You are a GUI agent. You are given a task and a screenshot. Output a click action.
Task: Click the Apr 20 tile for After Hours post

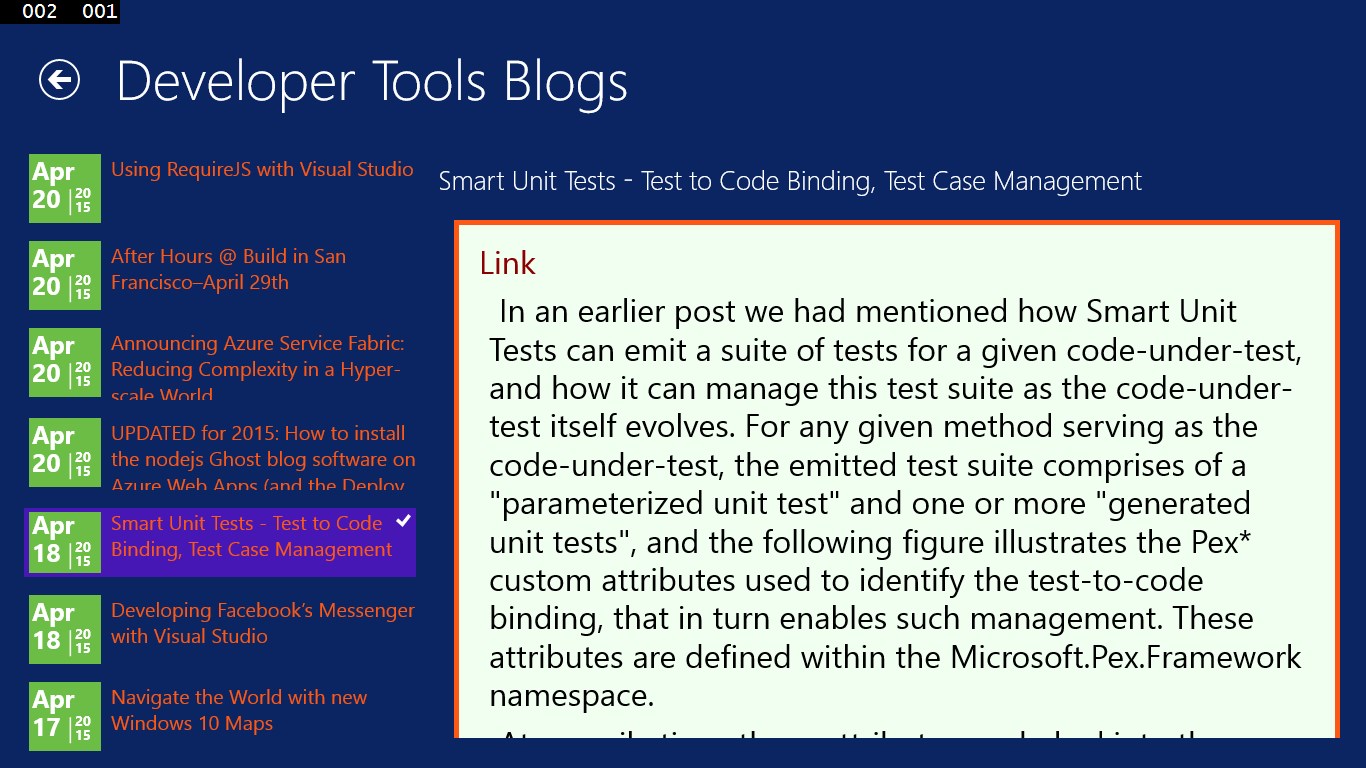[x=64, y=275]
